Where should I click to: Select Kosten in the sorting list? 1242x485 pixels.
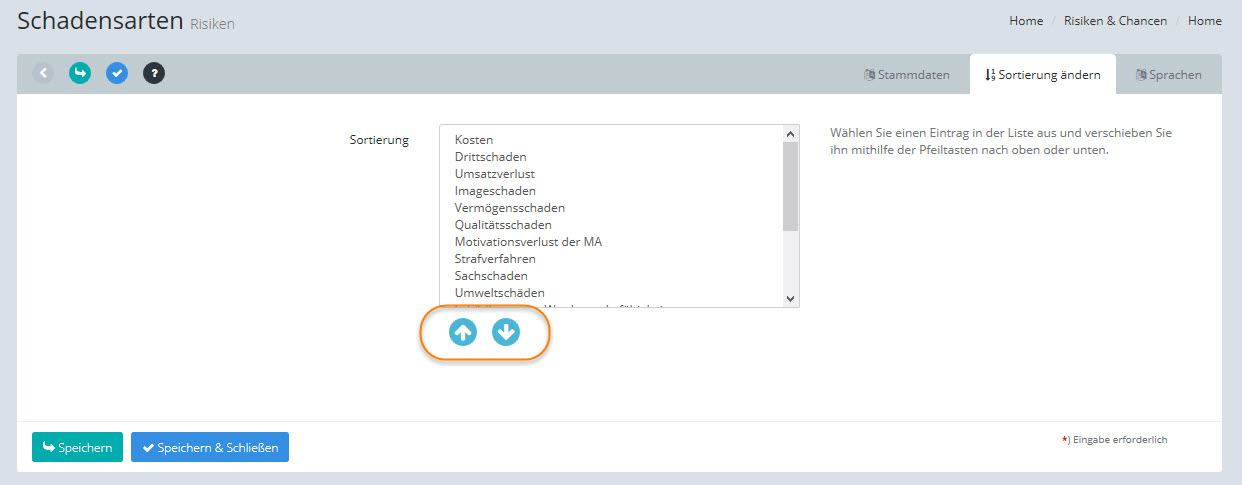pyautogui.click(x=474, y=140)
